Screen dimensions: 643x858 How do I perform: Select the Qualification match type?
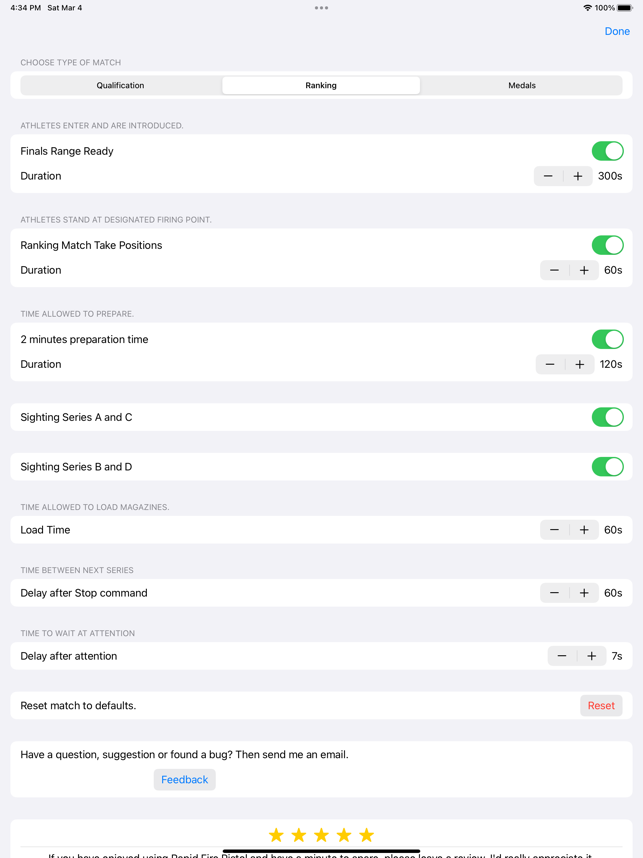coord(120,86)
